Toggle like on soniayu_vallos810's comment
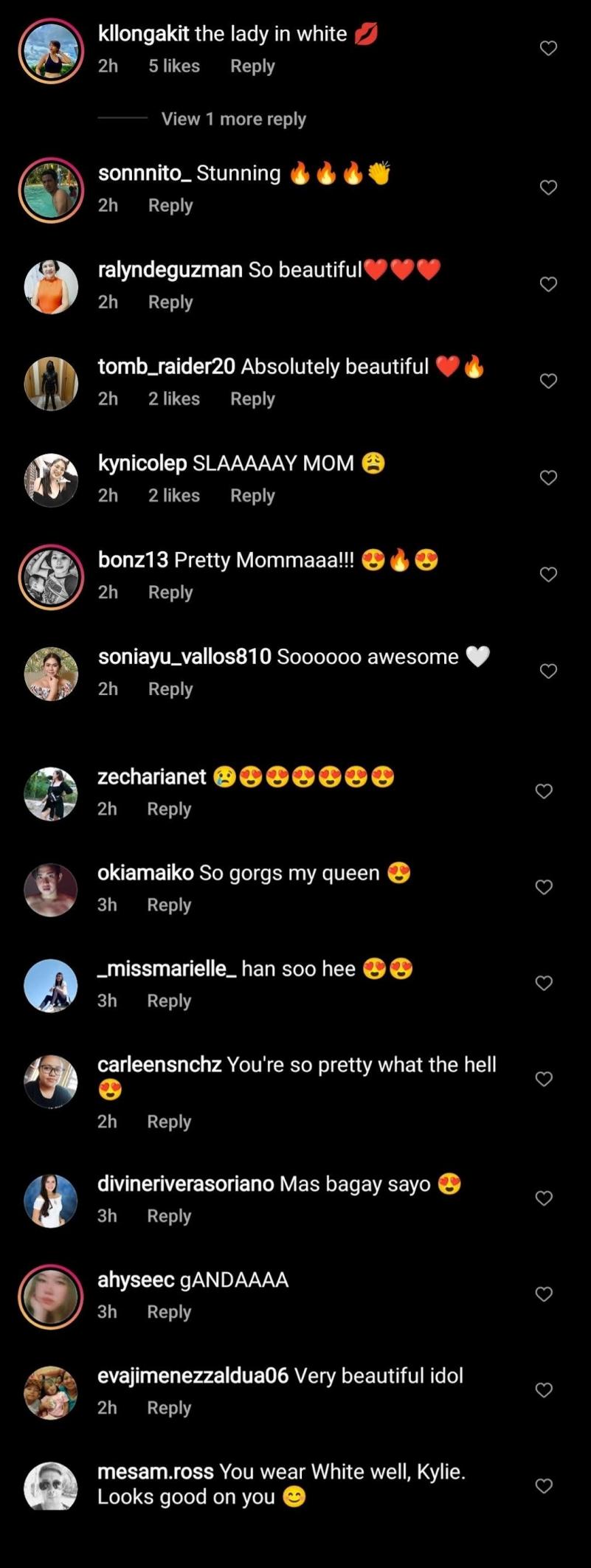Viewport: 591px width, 1568px height. coord(548,671)
